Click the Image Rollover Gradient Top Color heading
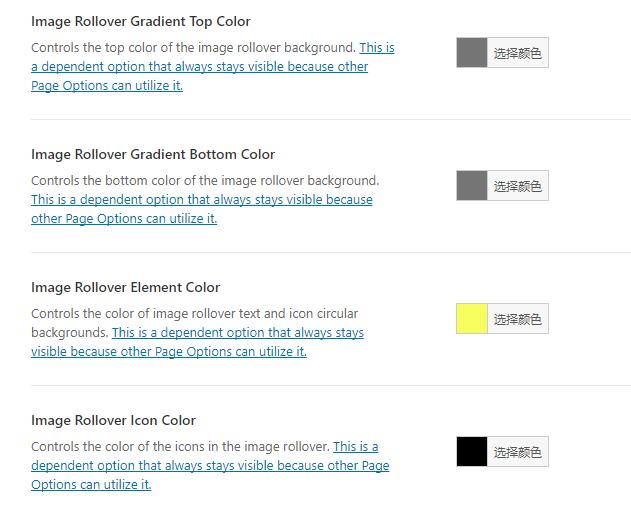The width and height of the screenshot is (631, 515). coord(141,21)
